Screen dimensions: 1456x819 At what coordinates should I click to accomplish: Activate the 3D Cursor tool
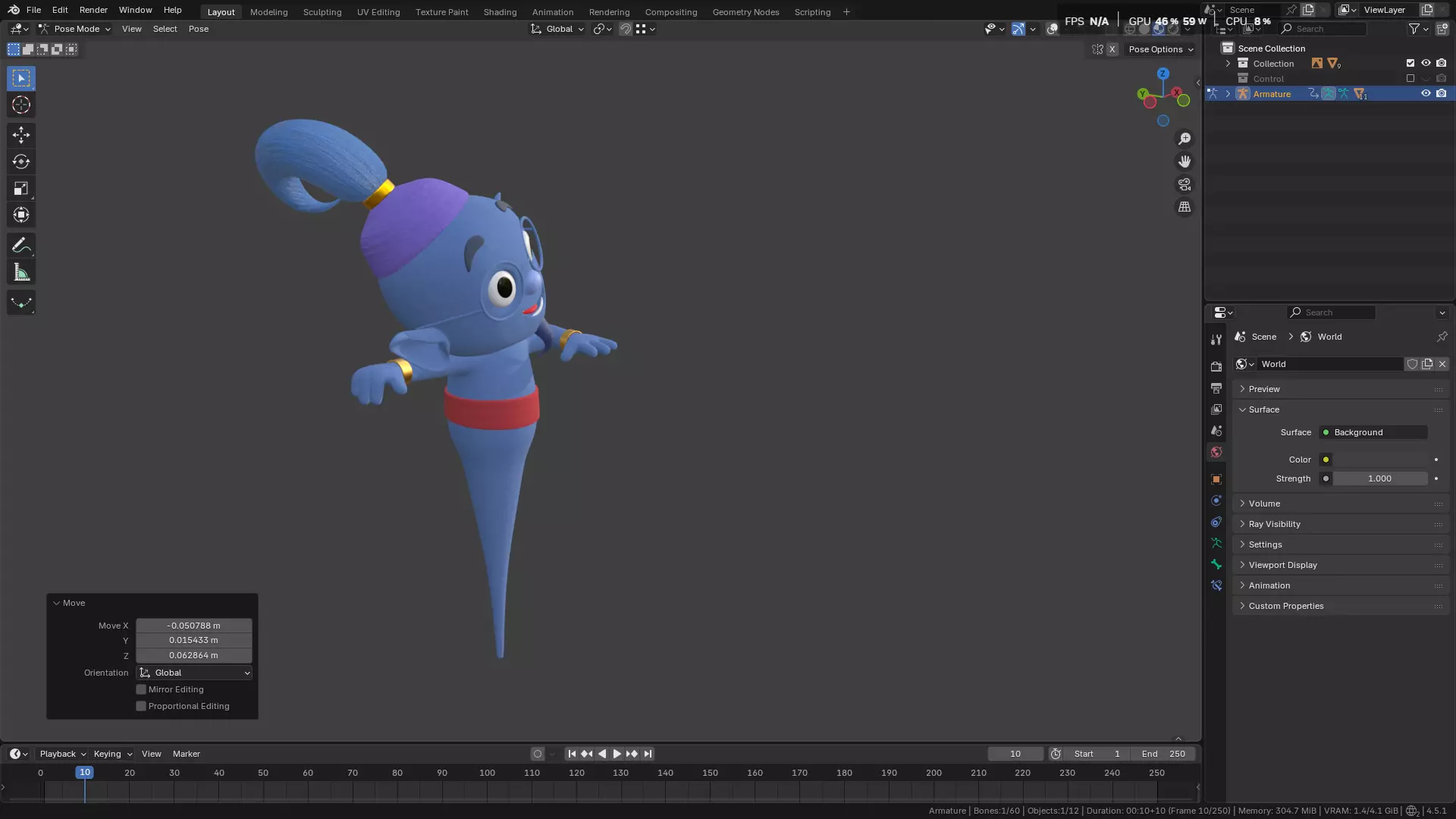[x=21, y=105]
